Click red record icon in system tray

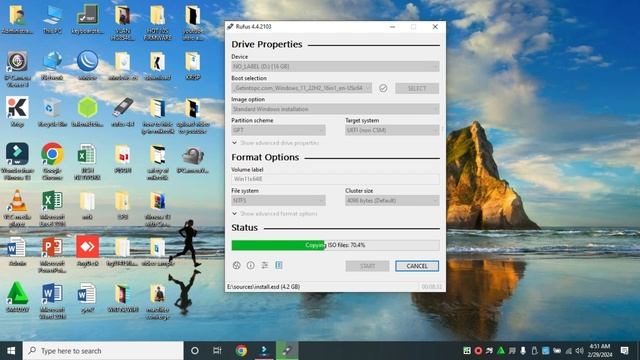pos(478,351)
